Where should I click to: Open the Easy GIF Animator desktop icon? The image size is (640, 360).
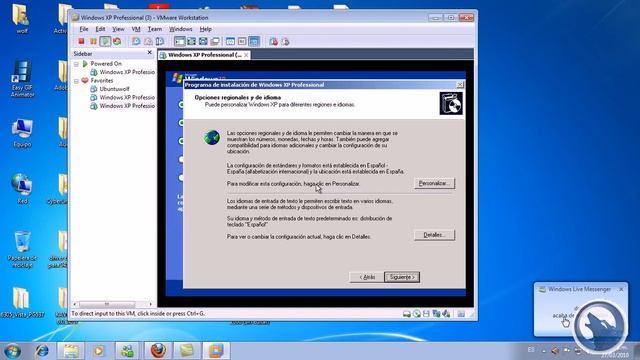[x=22, y=79]
